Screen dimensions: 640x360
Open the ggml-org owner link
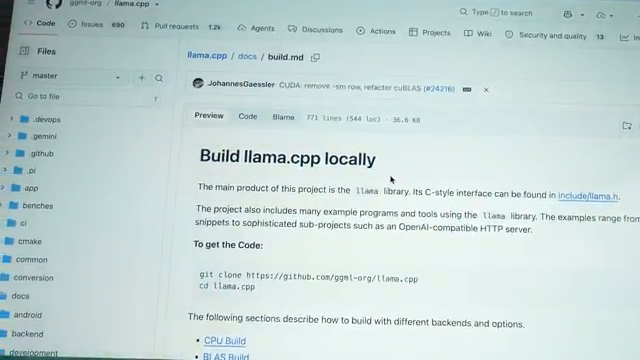(x=85, y=3)
